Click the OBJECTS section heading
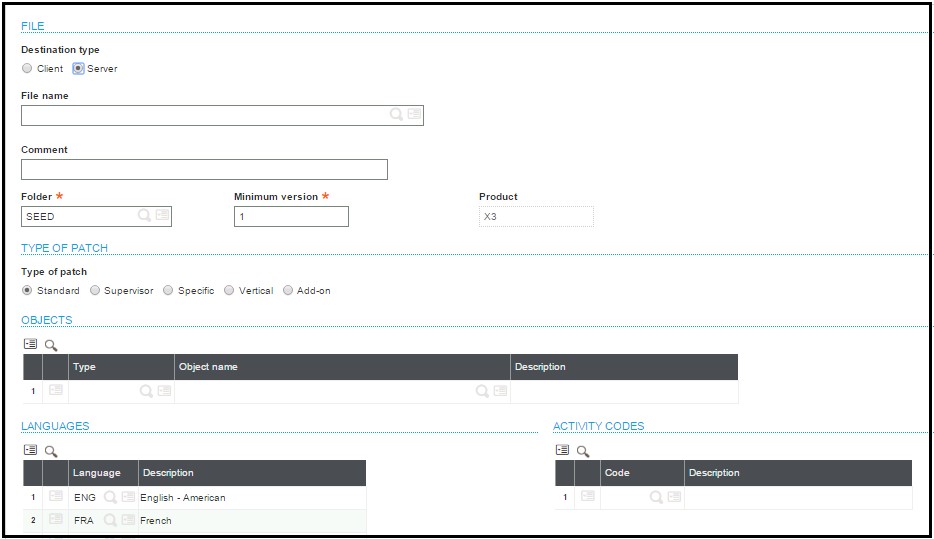Viewport: 934px width, 539px height. (46, 320)
